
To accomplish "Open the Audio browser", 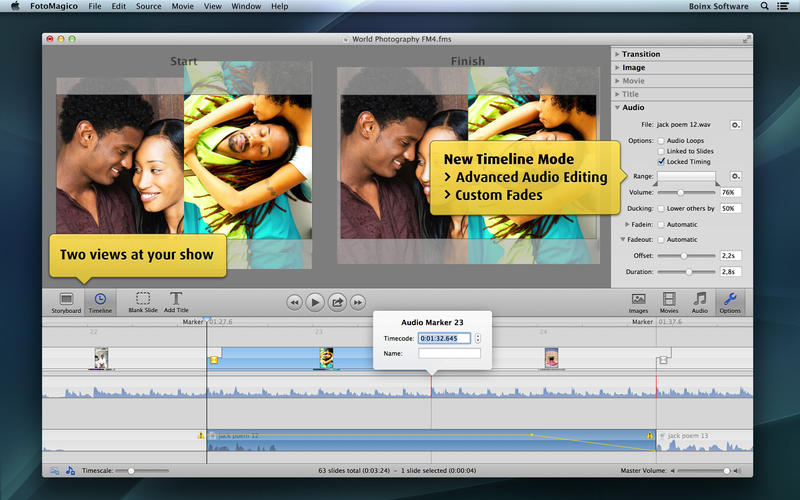I will 700,299.
